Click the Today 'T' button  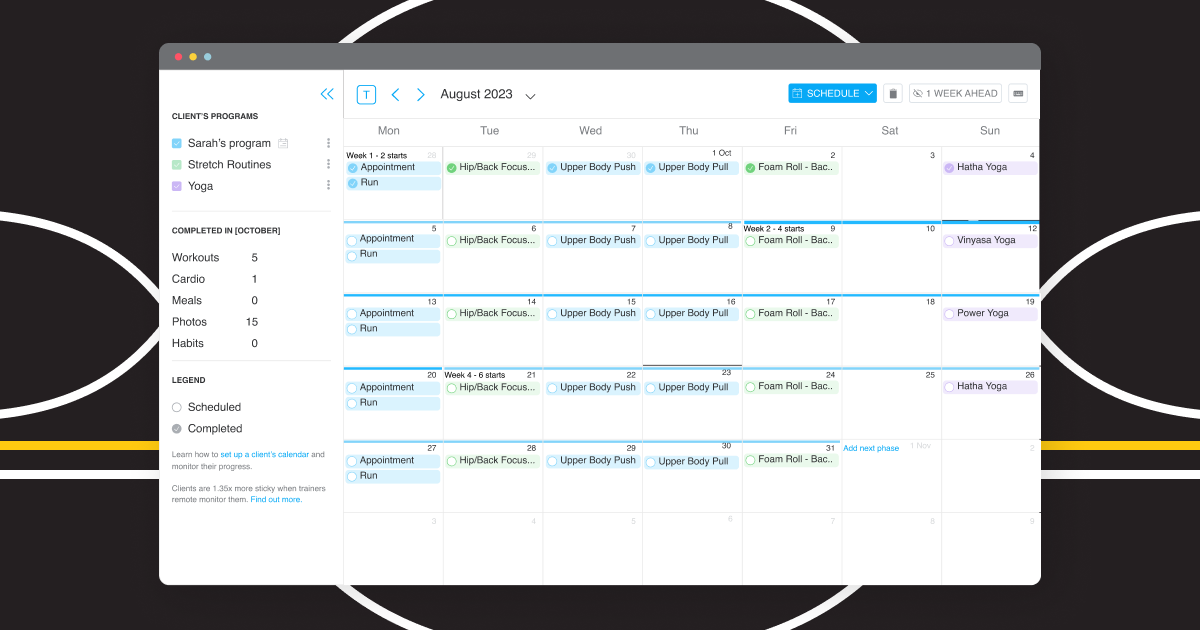coord(366,94)
